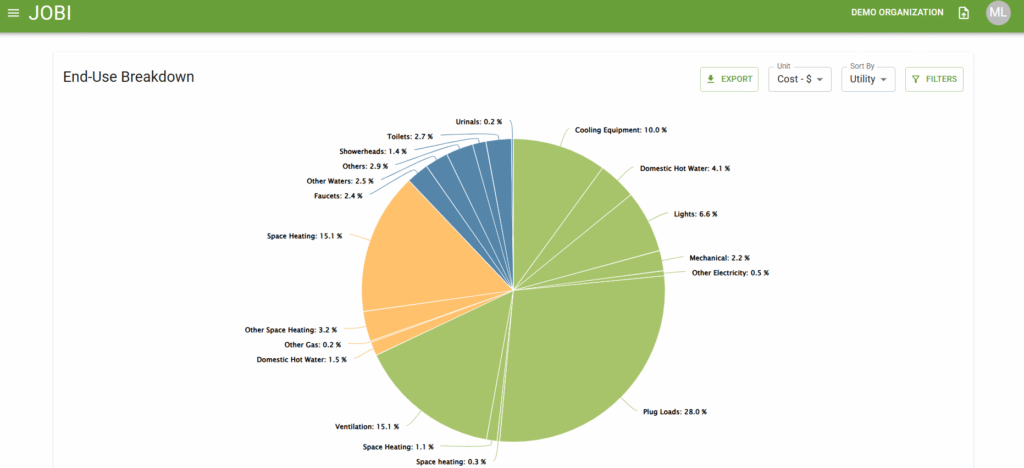This screenshot has width=1024, height=468.
Task: Click the add document icon in header
Action: click(x=964, y=13)
